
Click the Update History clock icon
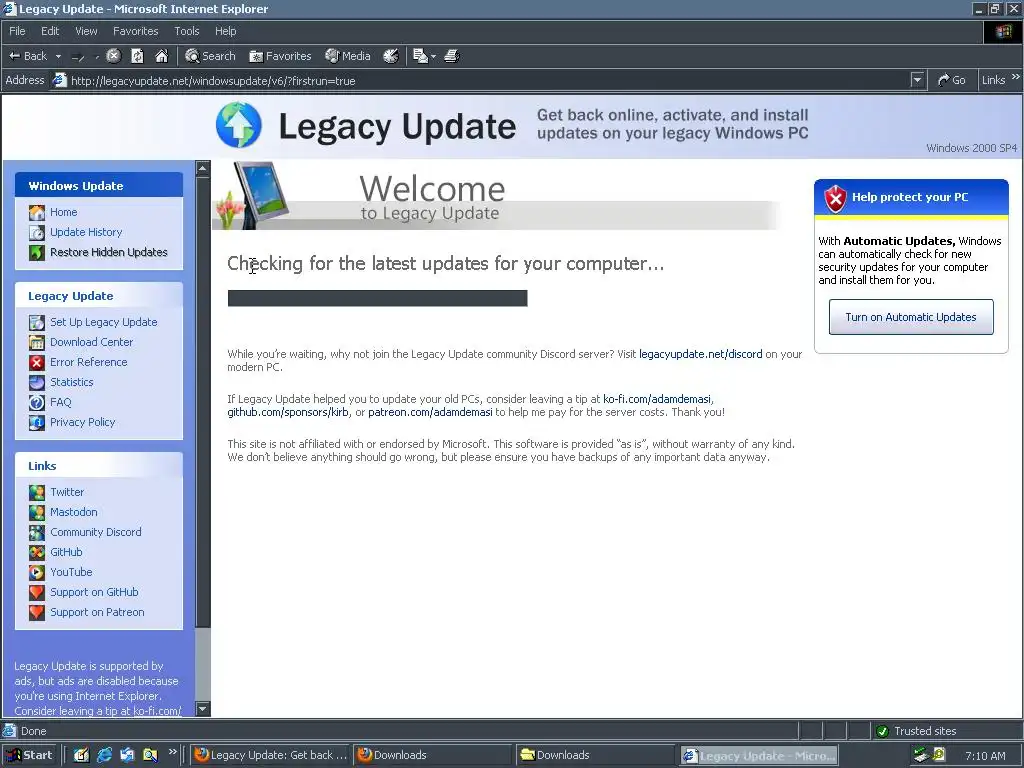point(37,232)
